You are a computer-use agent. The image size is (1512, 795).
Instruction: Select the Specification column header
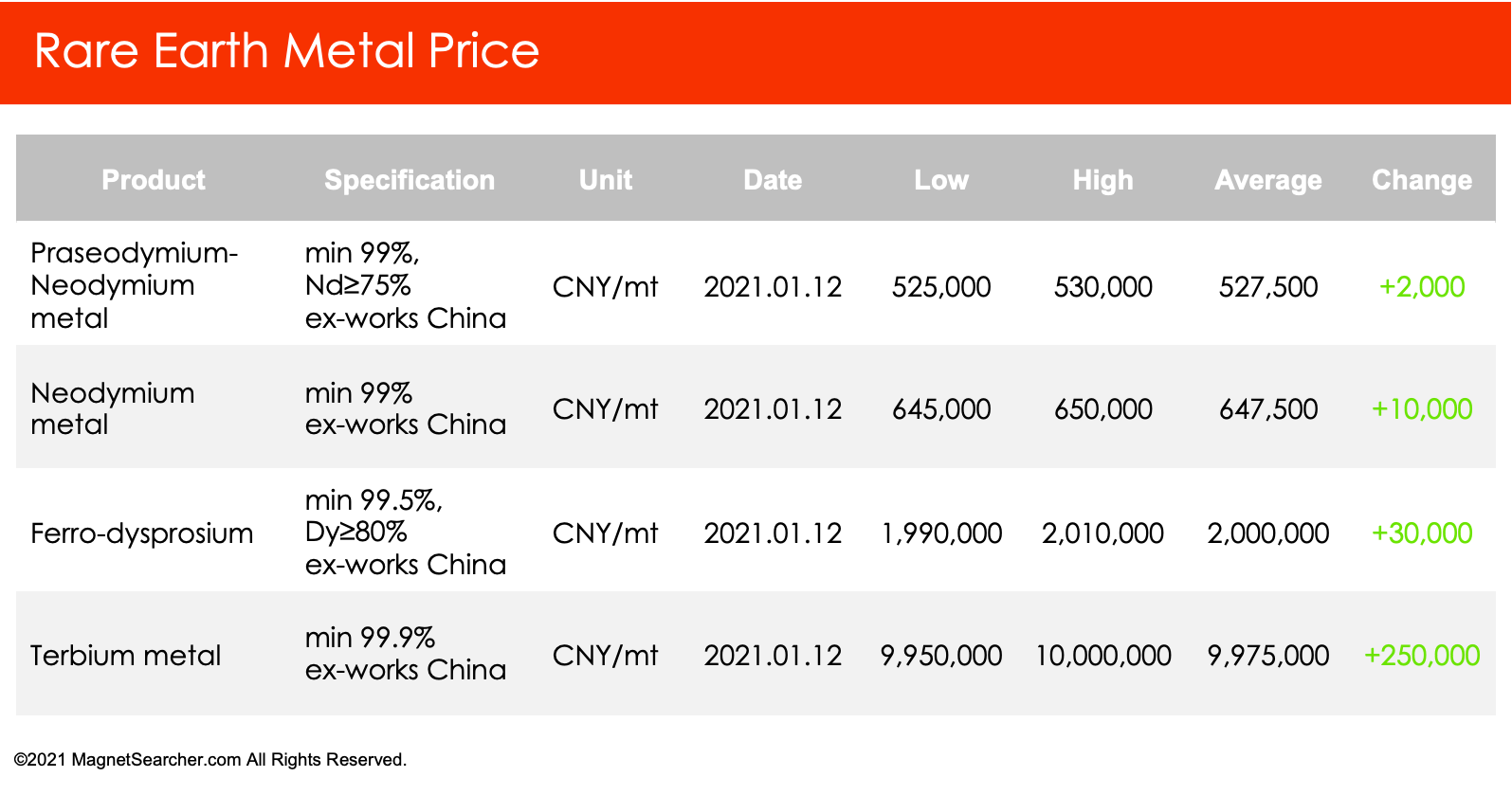[410, 180]
